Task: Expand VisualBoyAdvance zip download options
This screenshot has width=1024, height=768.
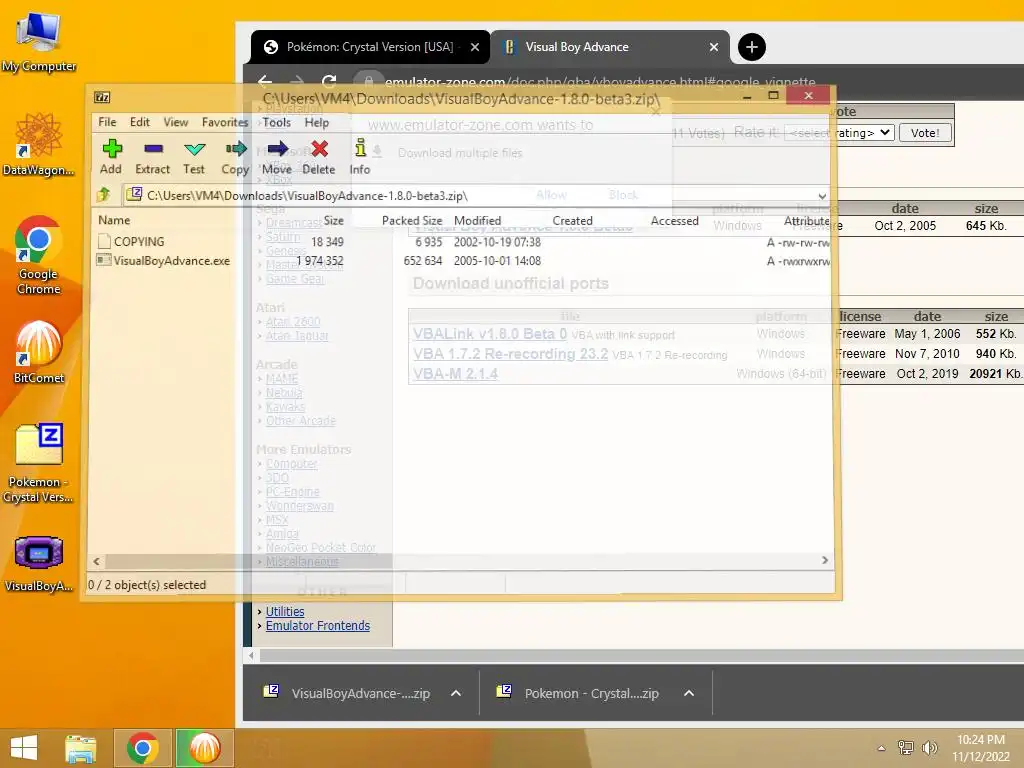Action: click(456, 693)
